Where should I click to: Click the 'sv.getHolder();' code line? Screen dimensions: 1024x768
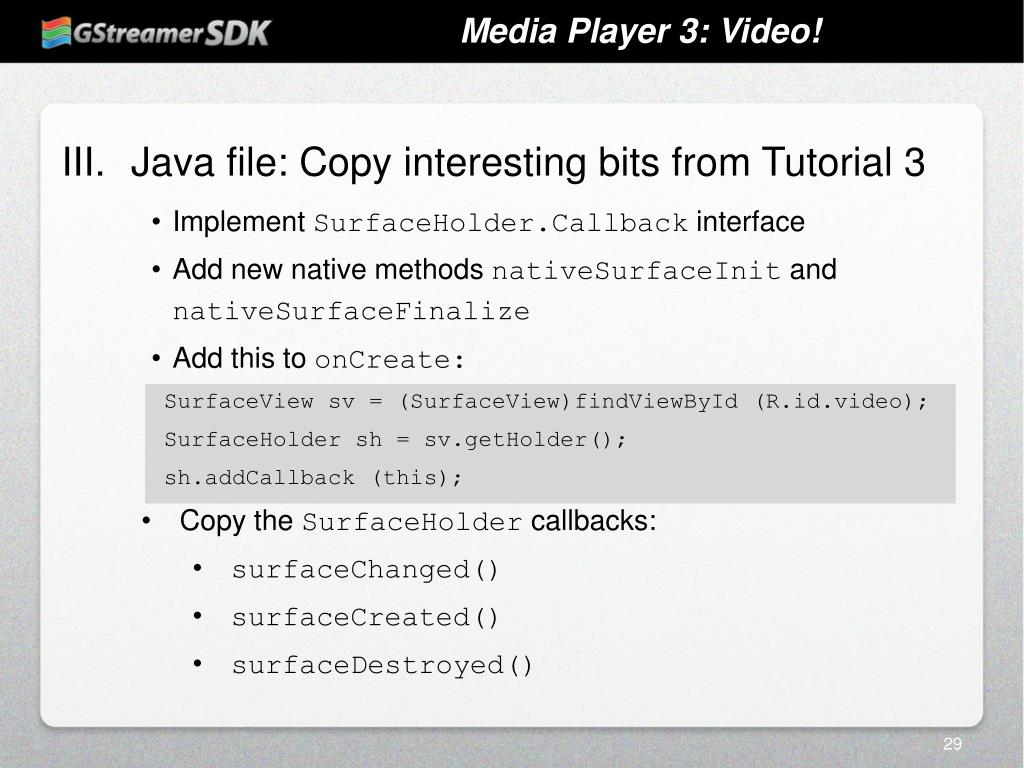point(395,440)
